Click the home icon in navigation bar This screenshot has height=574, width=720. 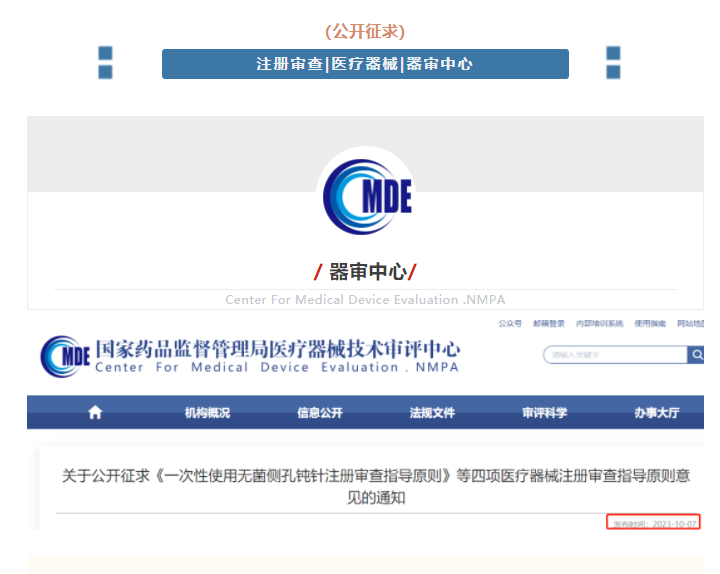point(95,412)
